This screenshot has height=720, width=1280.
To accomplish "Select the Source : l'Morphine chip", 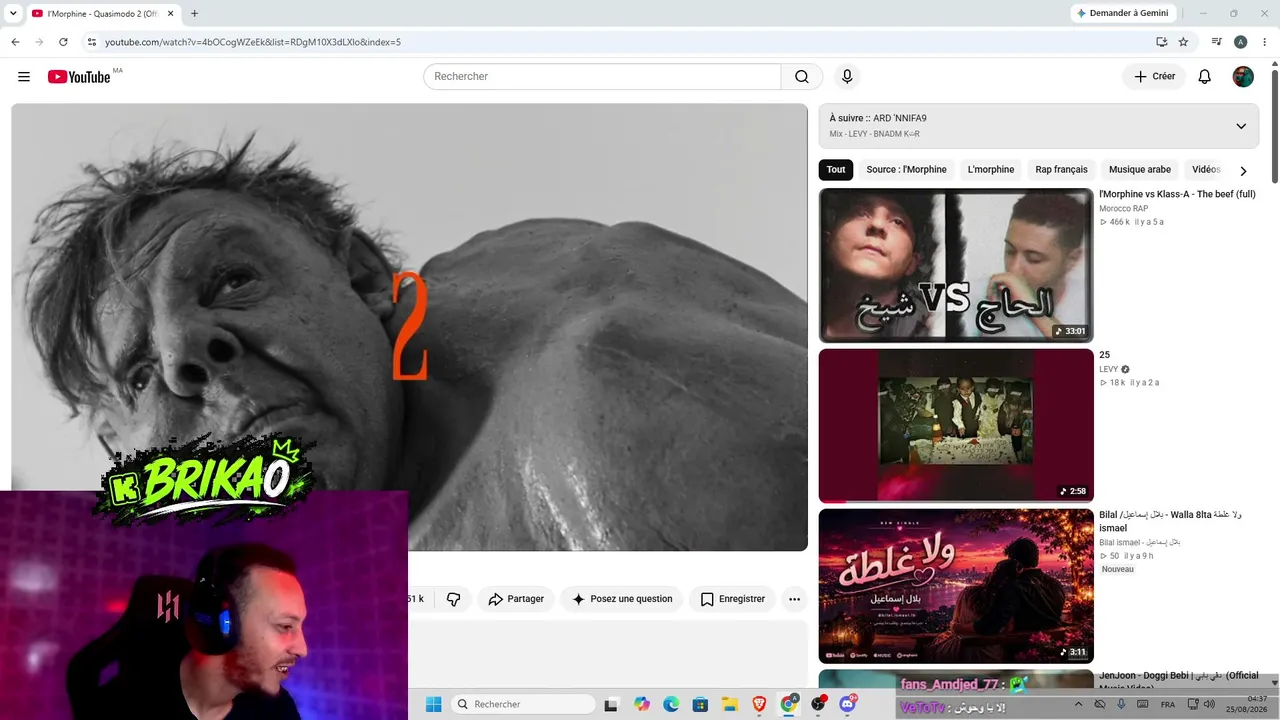I will pos(906,170).
